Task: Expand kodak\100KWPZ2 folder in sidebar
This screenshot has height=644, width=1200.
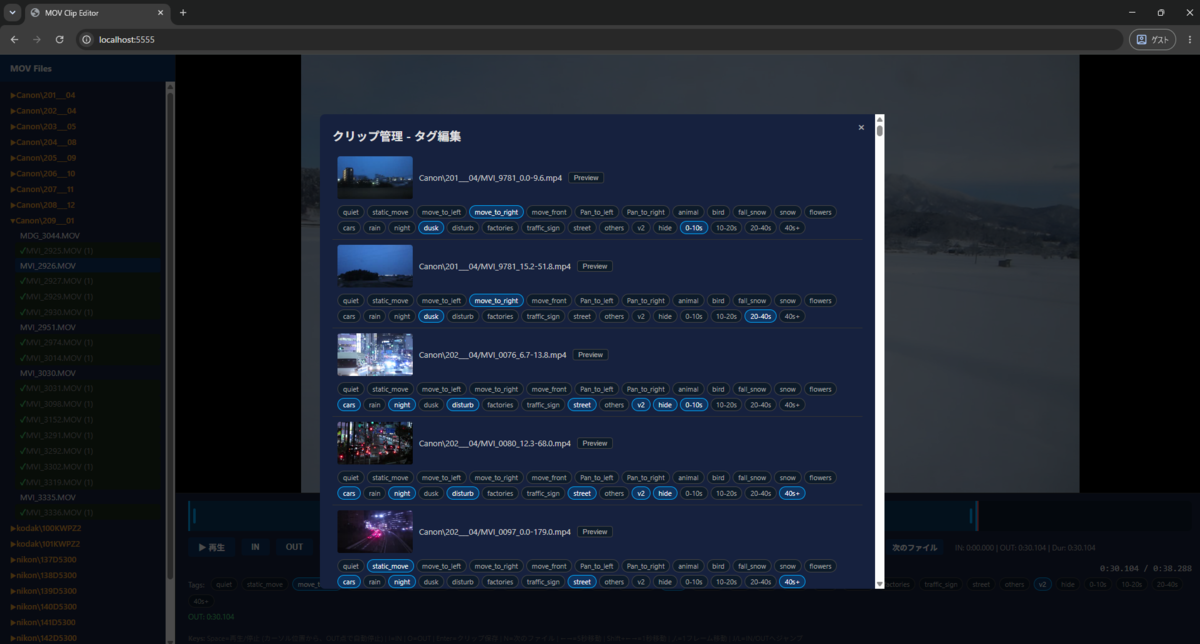Action: [x=46, y=528]
